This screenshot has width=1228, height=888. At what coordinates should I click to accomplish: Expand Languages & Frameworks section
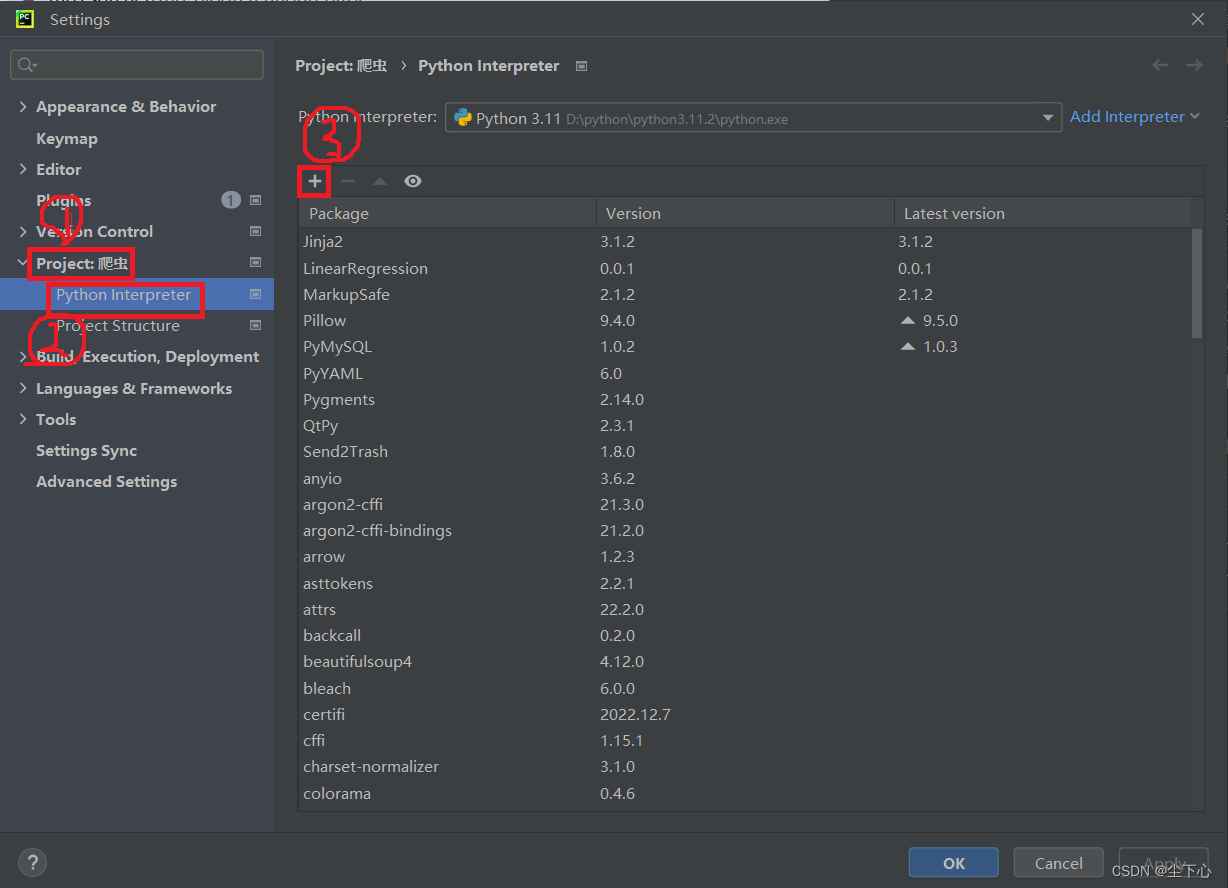23,388
